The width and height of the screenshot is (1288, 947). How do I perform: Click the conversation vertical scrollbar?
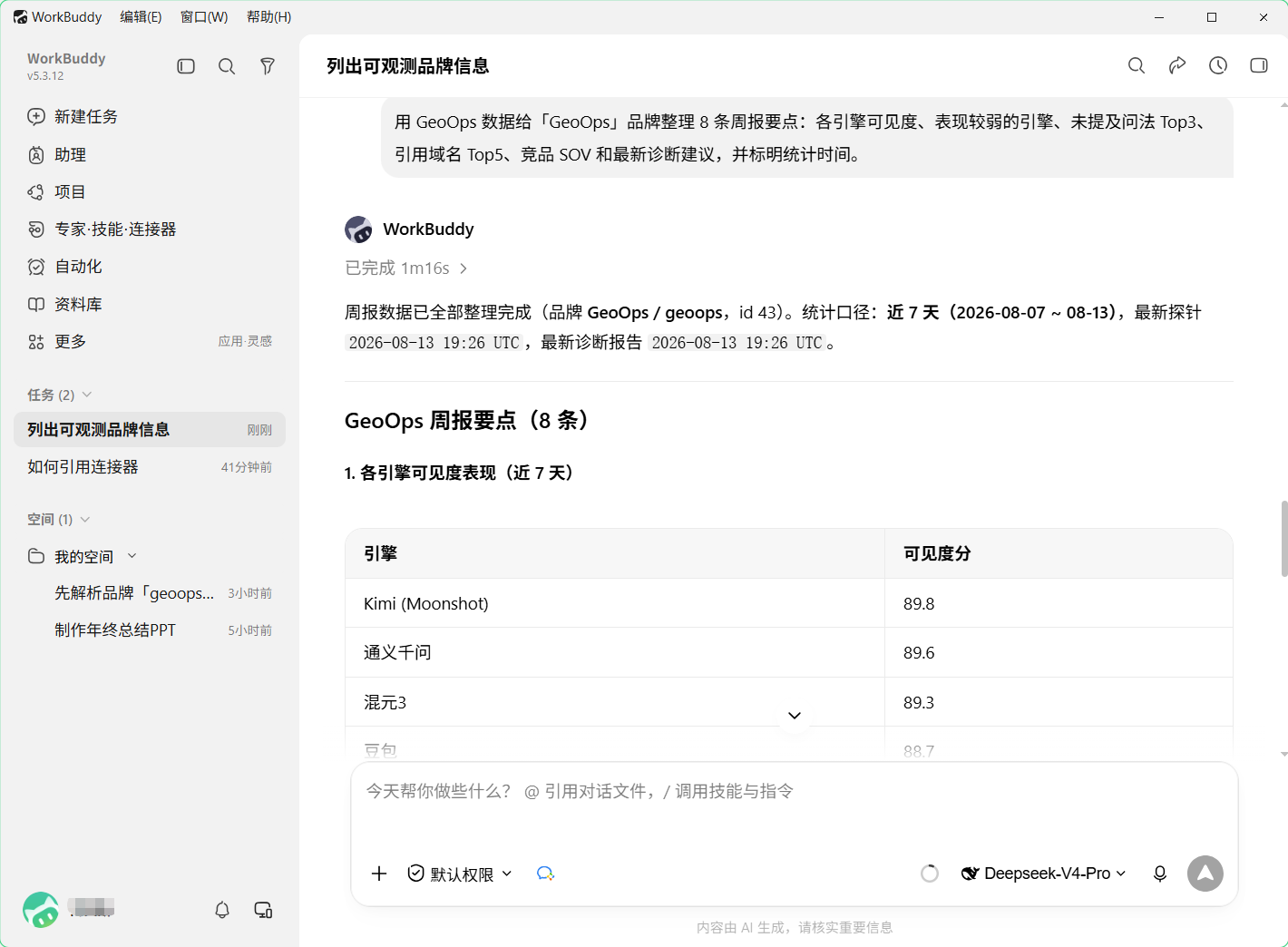click(x=1283, y=538)
